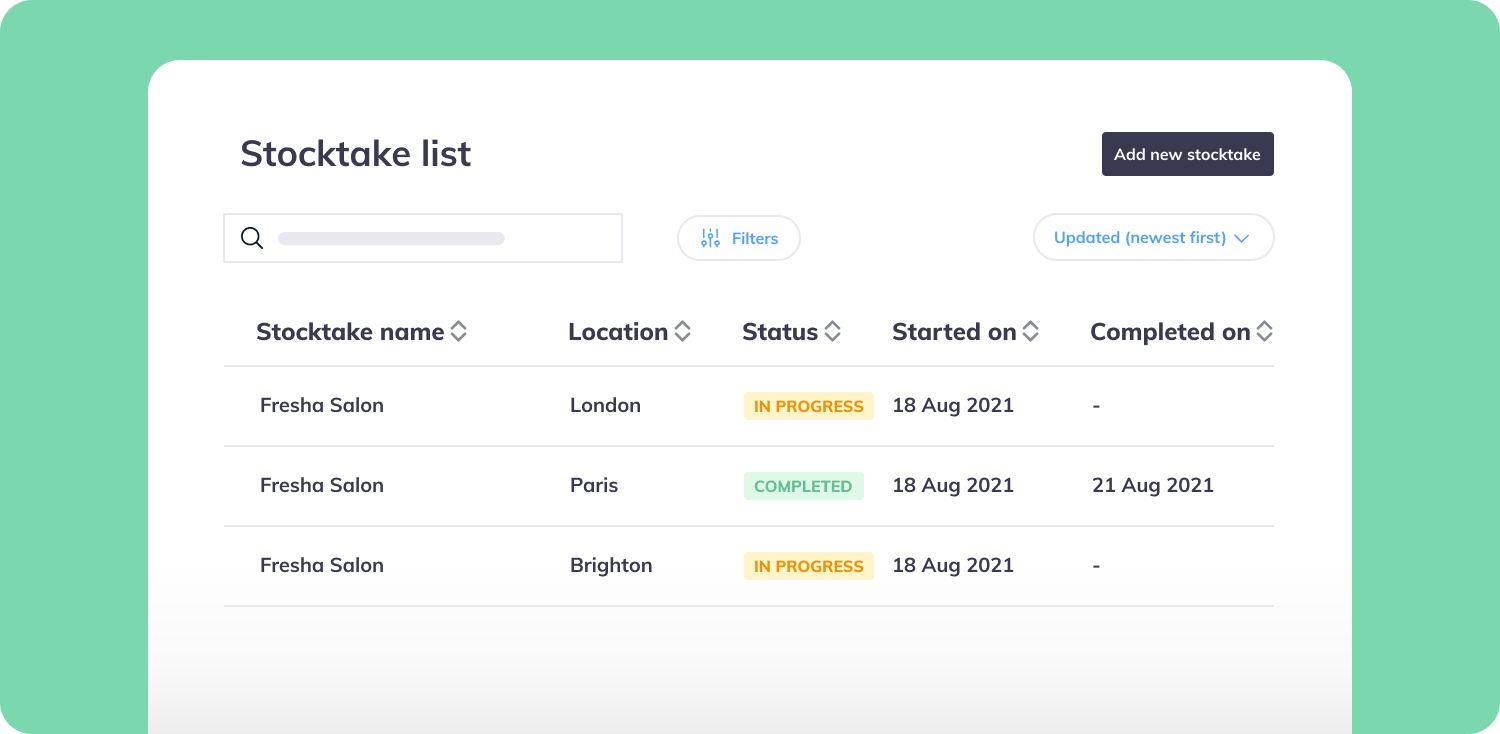Click the Paris location cell

coord(594,485)
